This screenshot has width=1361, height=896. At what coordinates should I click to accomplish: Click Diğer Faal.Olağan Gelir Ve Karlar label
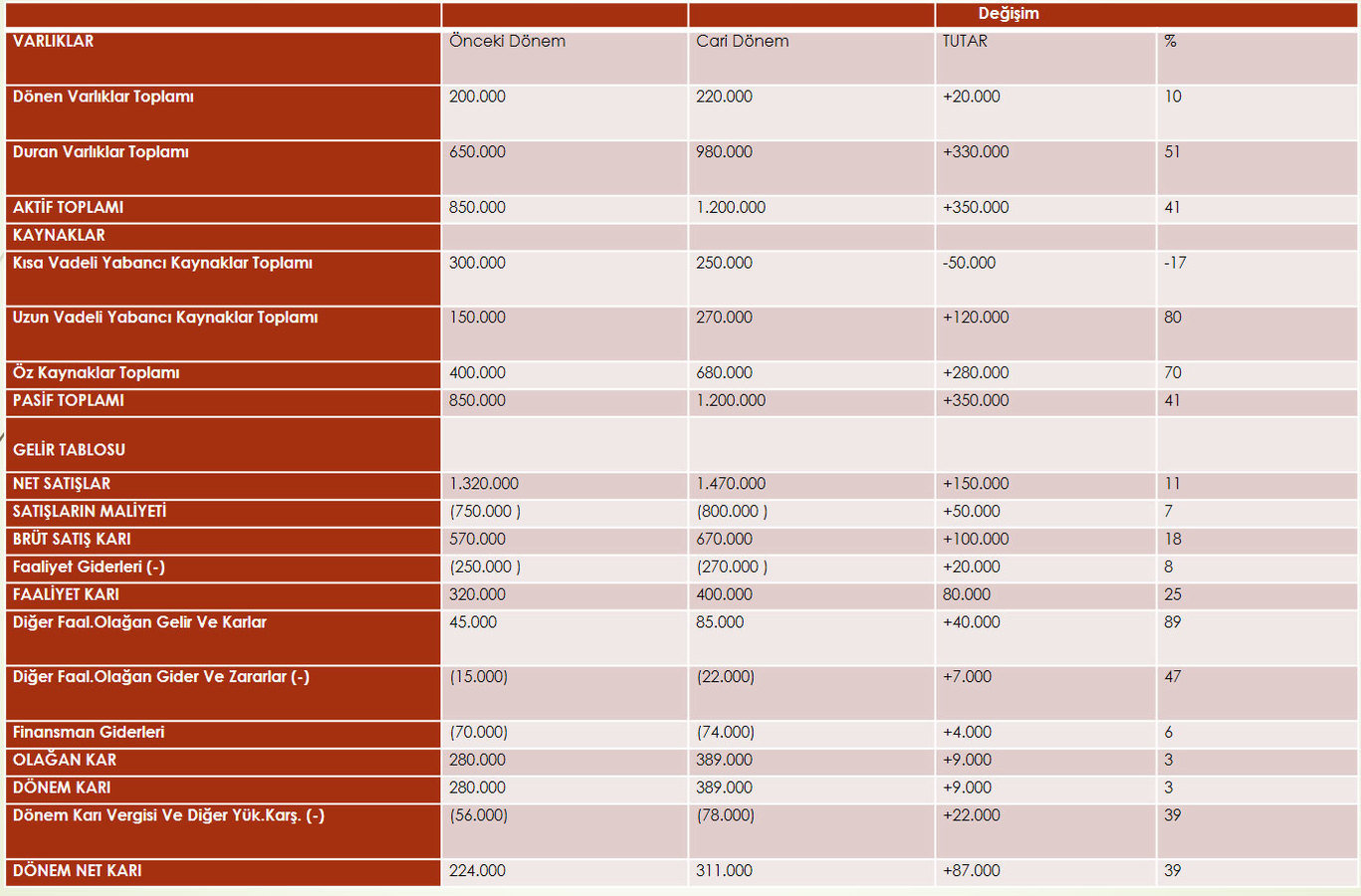coord(139,622)
